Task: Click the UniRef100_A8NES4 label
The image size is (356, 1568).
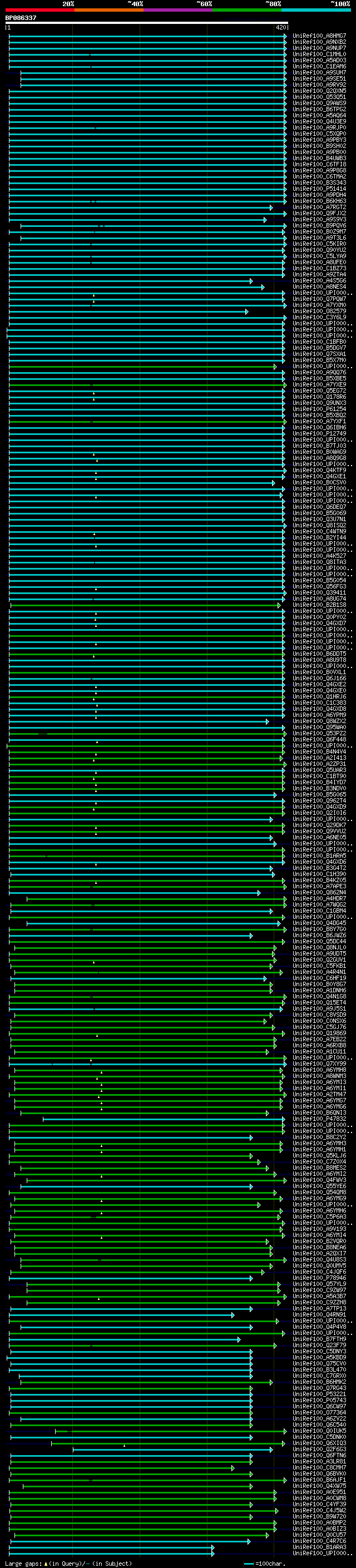Action: 319,286
